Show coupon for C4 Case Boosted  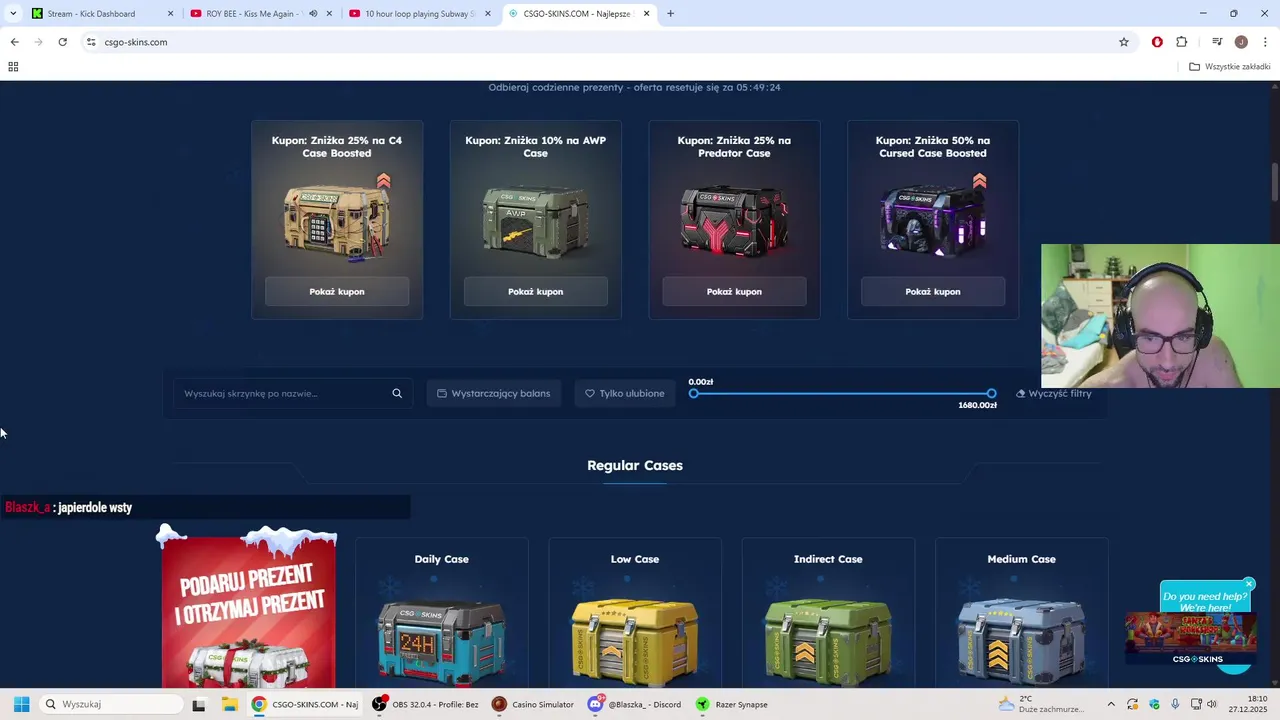(x=337, y=292)
